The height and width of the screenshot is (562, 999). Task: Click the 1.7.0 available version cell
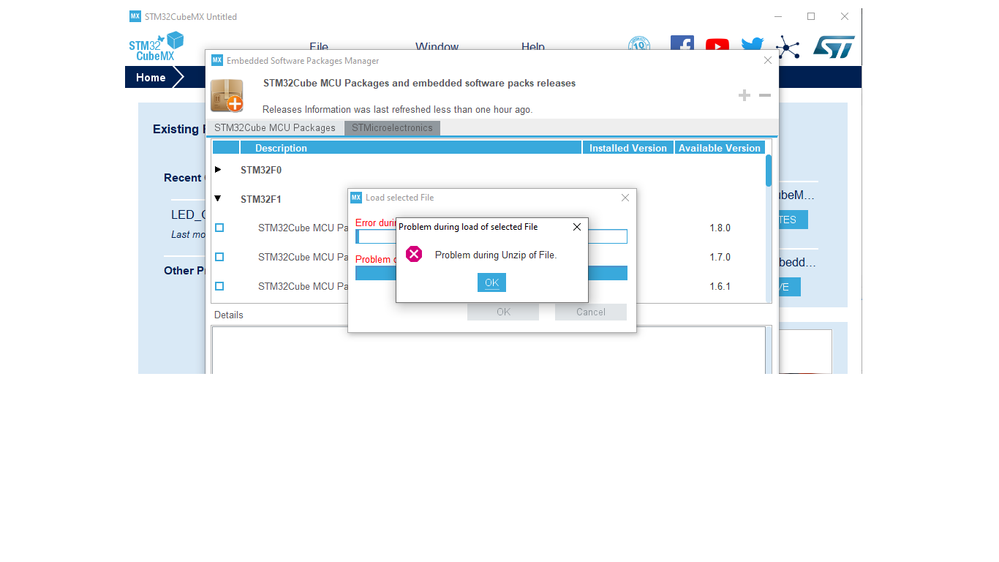point(720,257)
